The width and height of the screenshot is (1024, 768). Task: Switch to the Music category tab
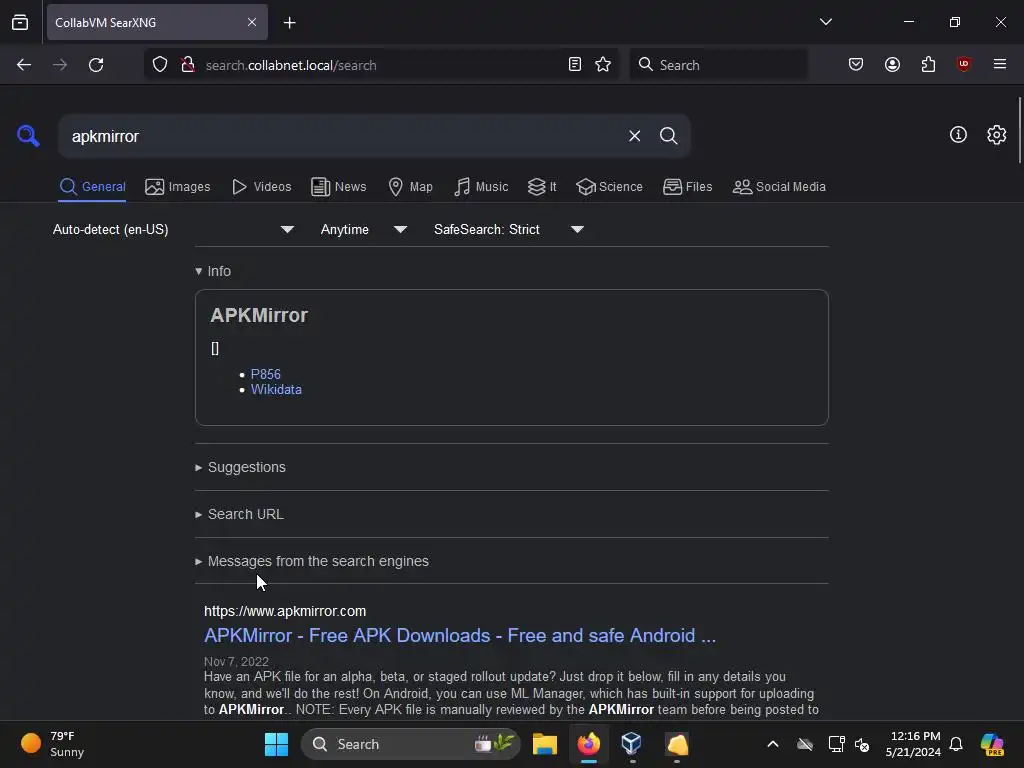481,187
